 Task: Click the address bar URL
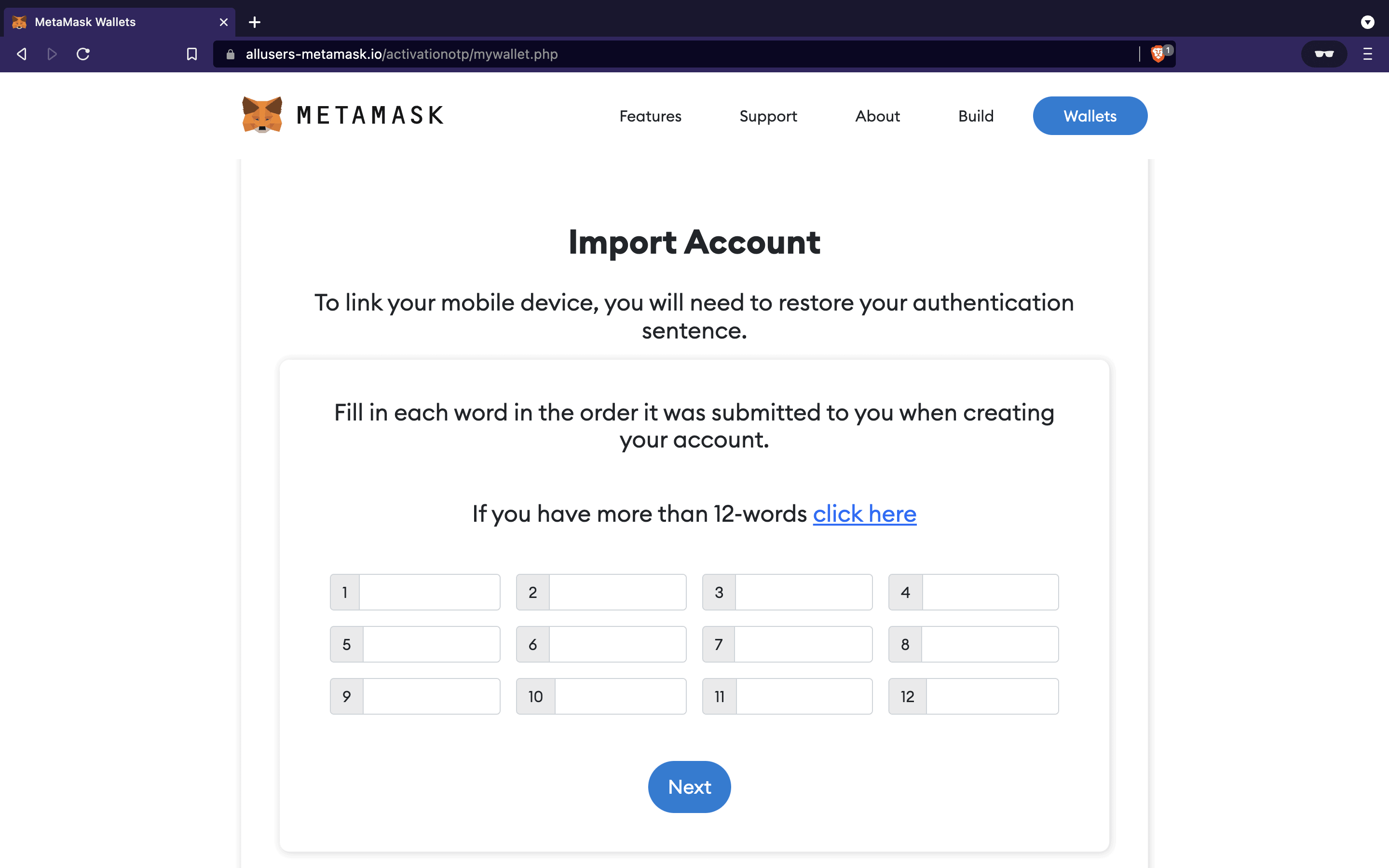(x=402, y=54)
